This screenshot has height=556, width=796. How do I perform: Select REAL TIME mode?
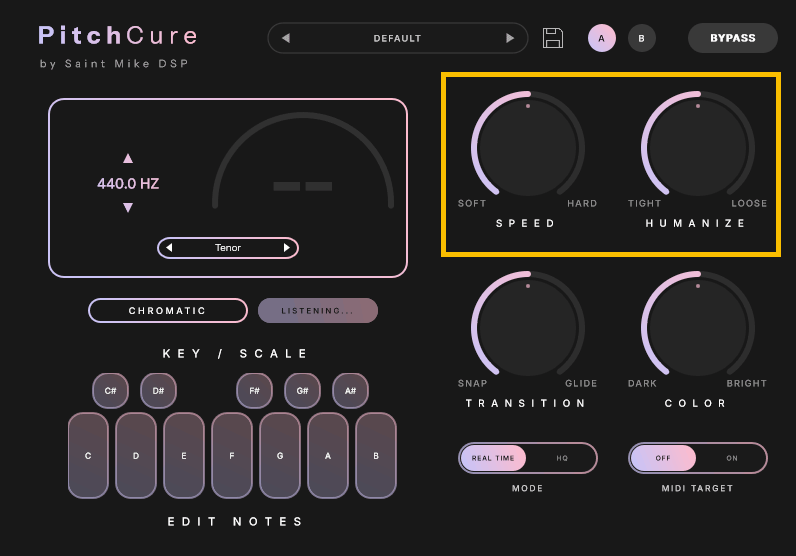tap(493, 458)
